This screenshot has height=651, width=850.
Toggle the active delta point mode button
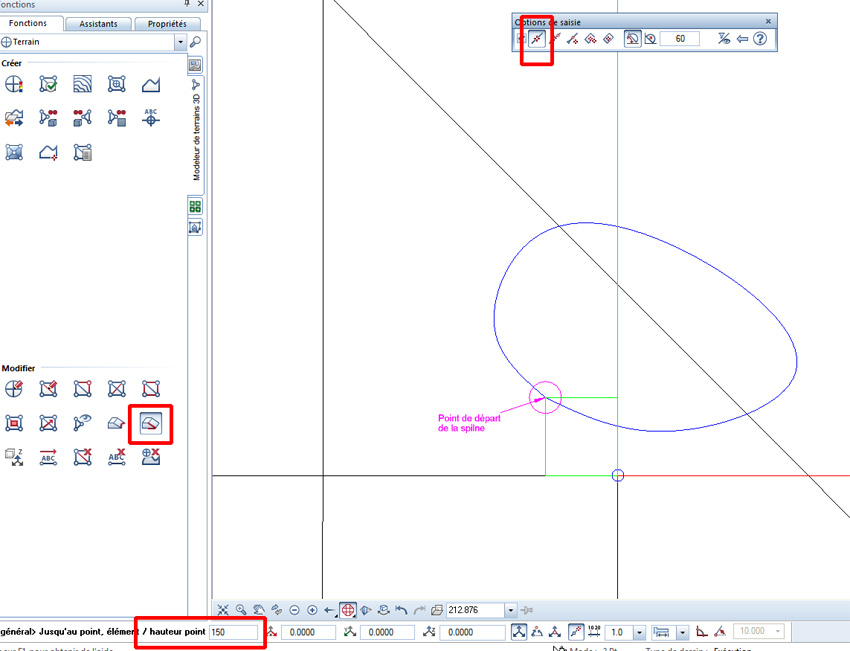(519, 631)
